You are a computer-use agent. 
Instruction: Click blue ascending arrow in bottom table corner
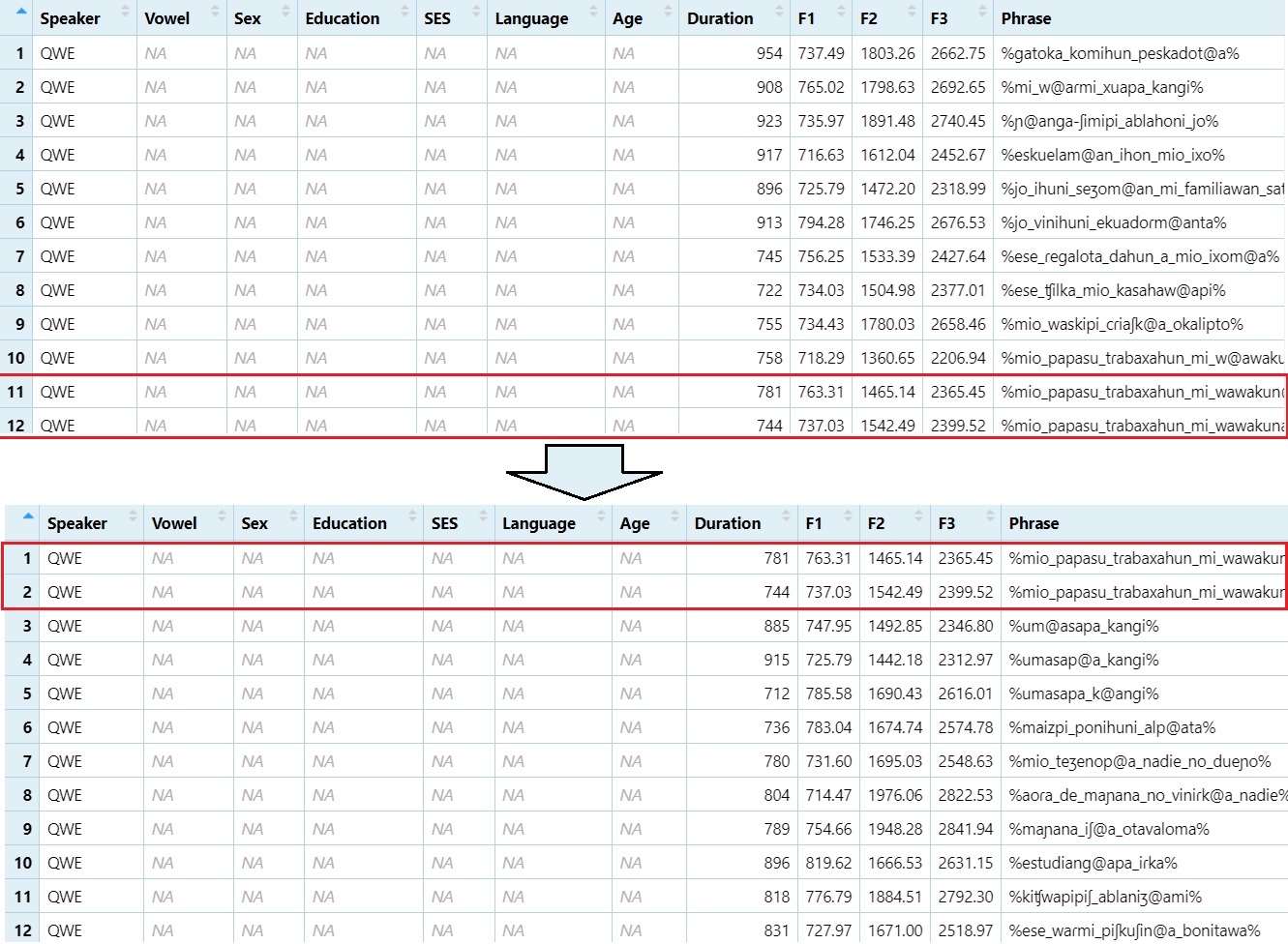point(28,516)
